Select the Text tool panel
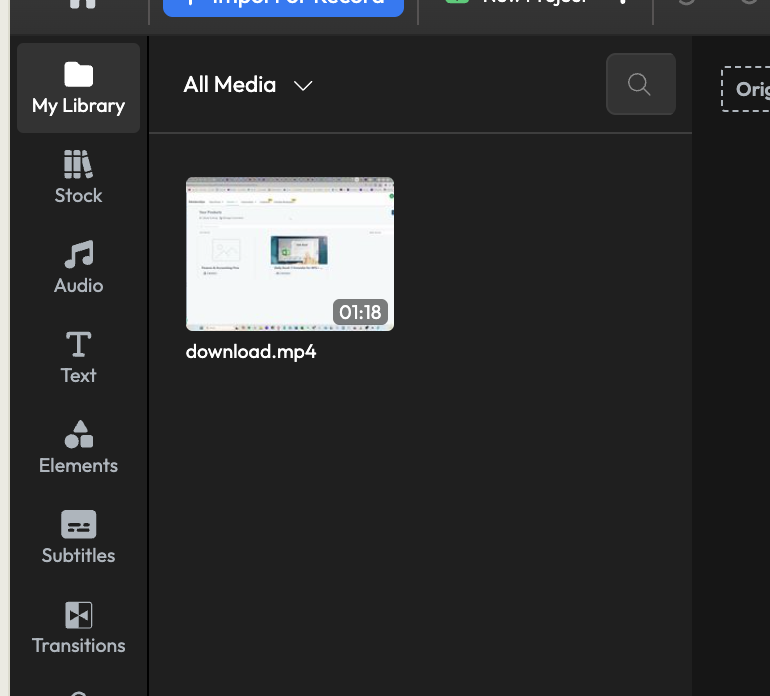770x696 pixels. click(x=78, y=358)
